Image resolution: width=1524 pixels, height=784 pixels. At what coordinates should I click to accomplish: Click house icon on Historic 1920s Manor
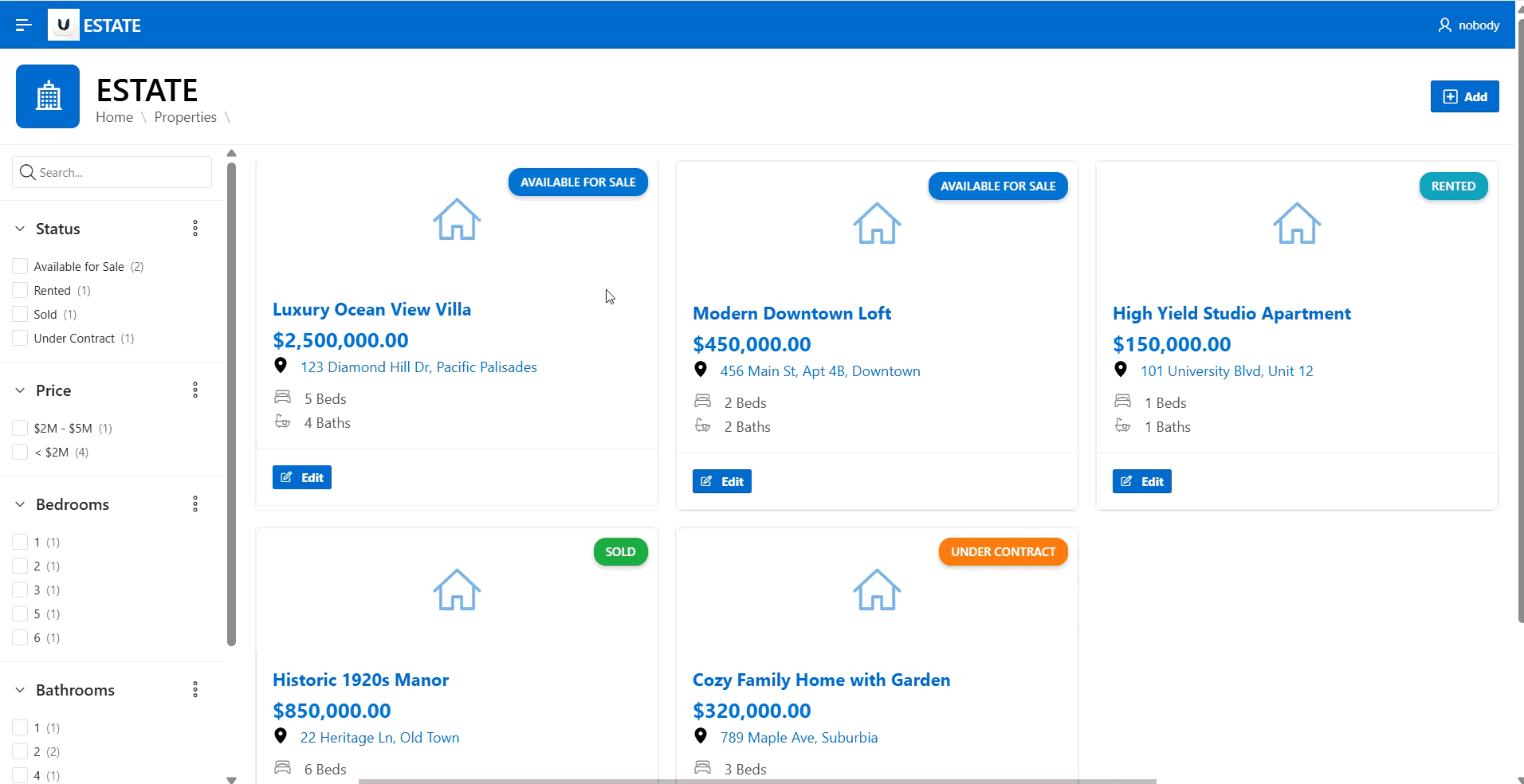[457, 590]
